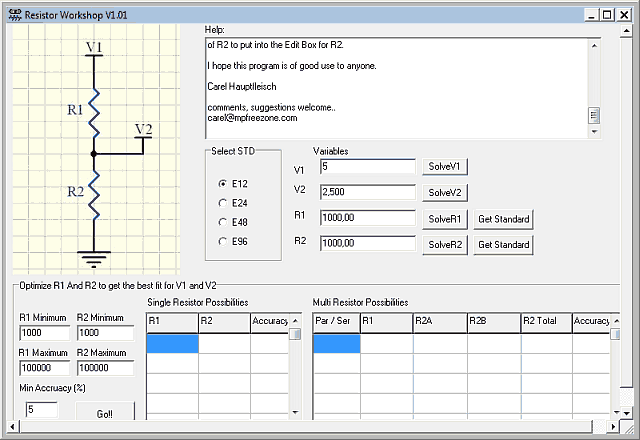
Task: Click R1 column header in Multi Resistor table
Action: pos(387,323)
